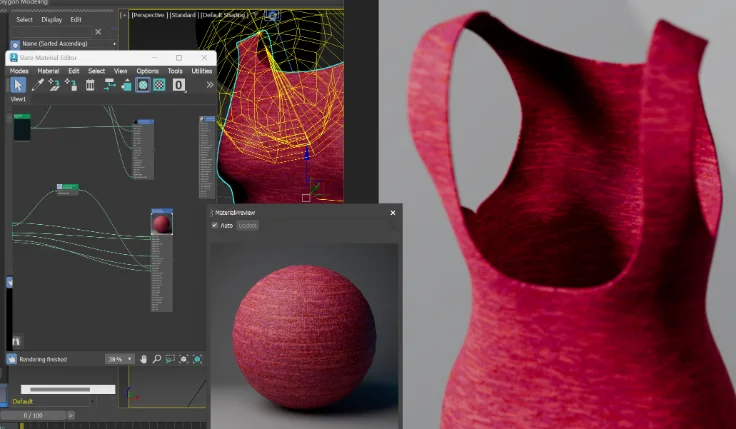This screenshot has height=429, width=736.
Task: Clear the Scene Explorer search with X
Action: click(x=98, y=32)
